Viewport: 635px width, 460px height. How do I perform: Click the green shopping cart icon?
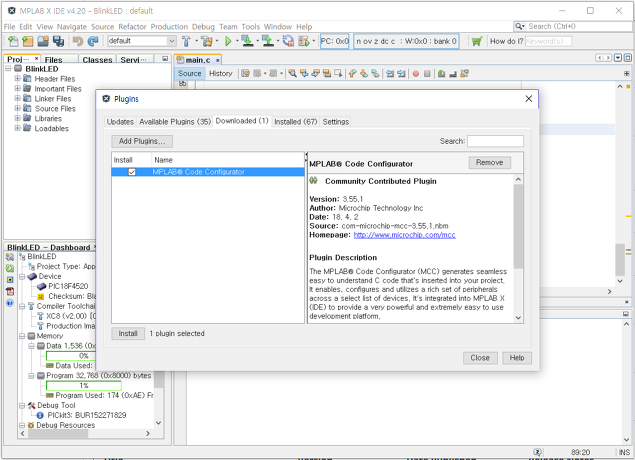pyautogui.click(x=477, y=41)
